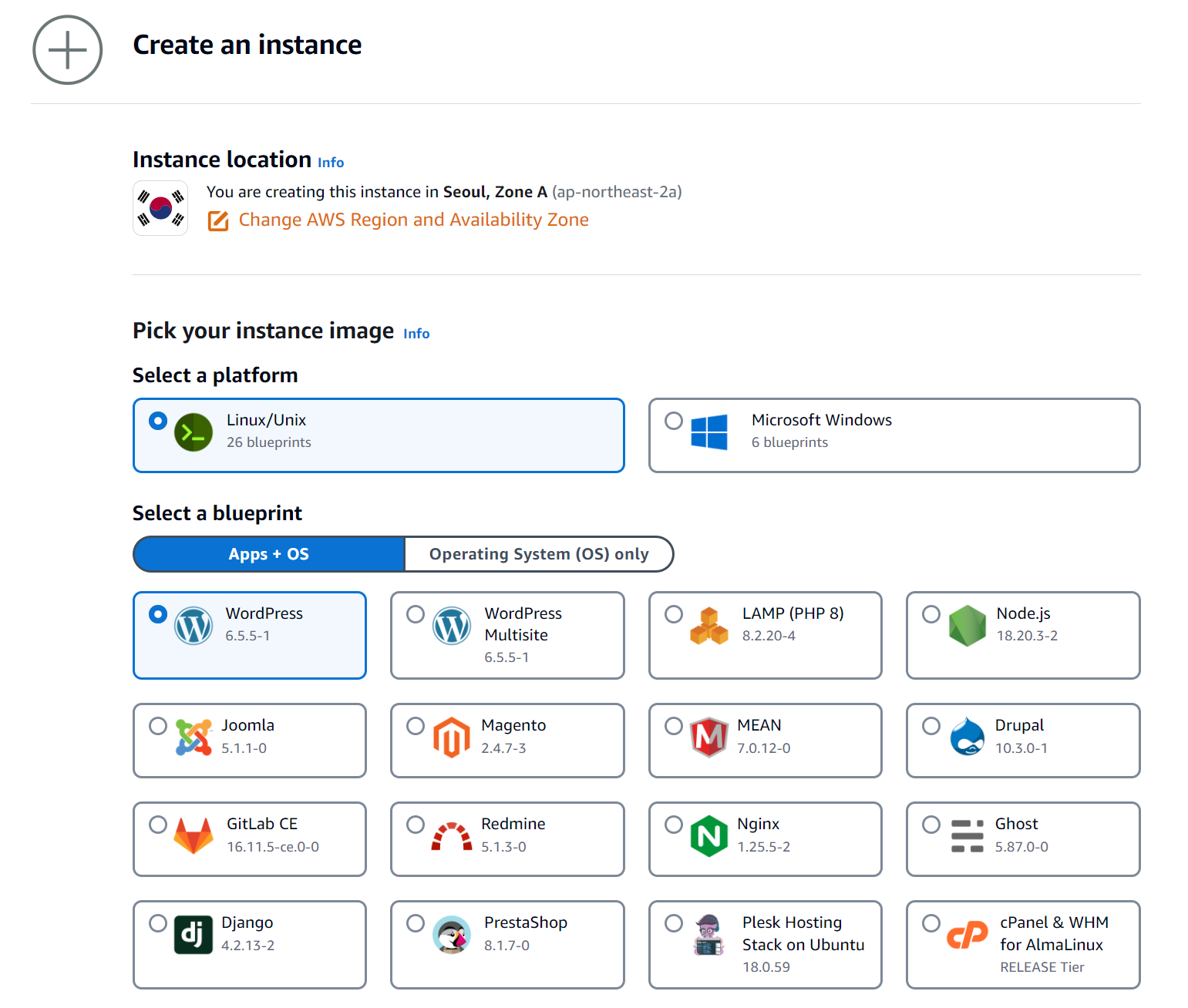The image size is (1188, 1008).
Task: Click the cPanel cP logo icon
Action: tap(968, 935)
